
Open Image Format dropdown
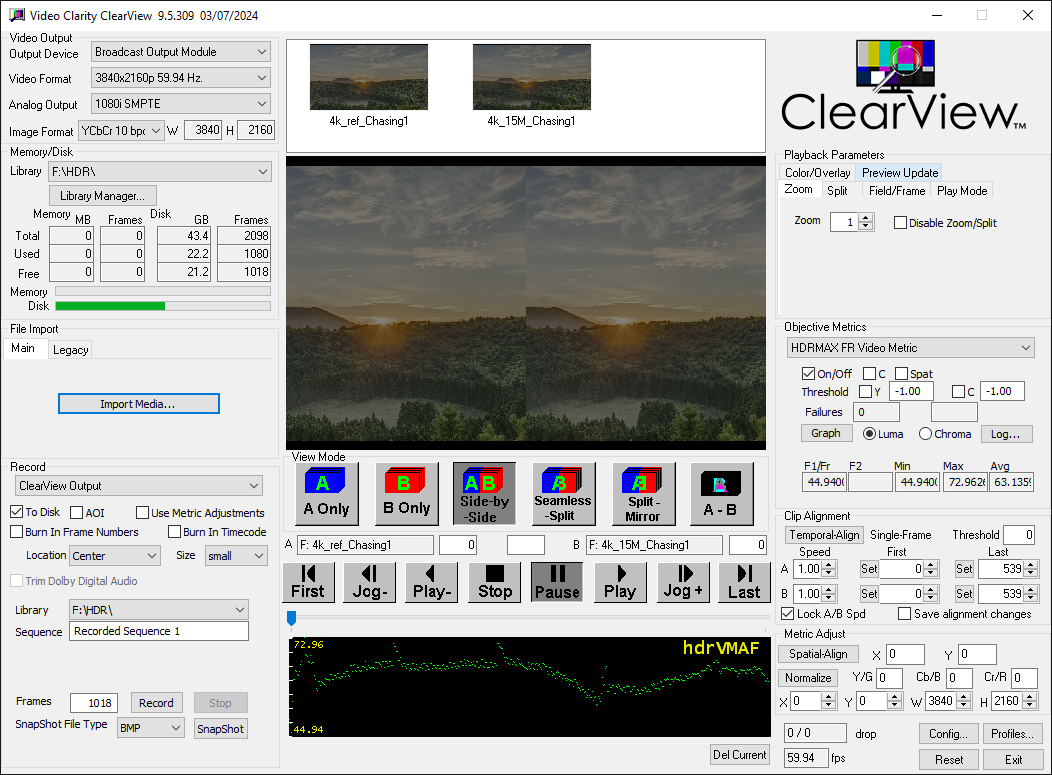pos(121,131)
